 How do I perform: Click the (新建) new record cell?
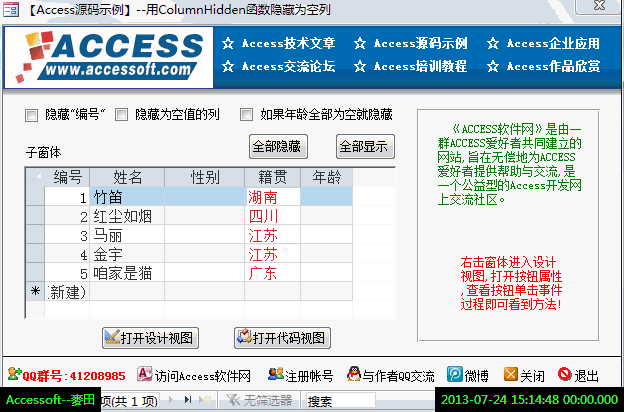click(x=67, y=292)
